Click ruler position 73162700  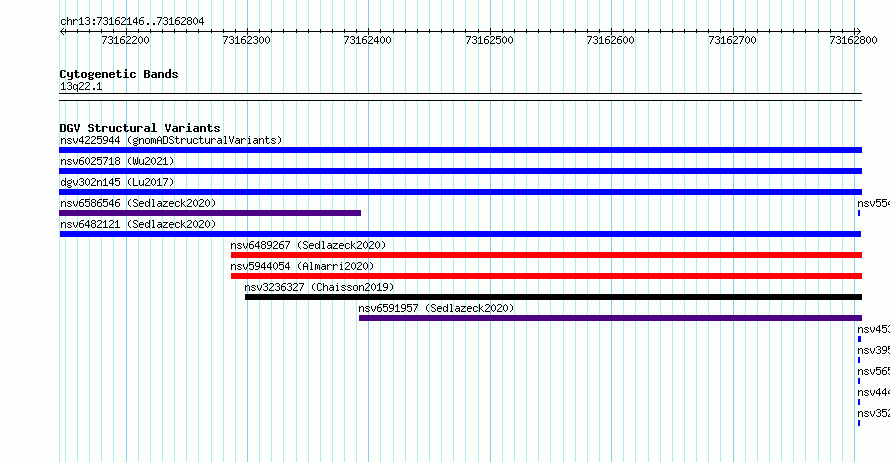pos(733,40)
